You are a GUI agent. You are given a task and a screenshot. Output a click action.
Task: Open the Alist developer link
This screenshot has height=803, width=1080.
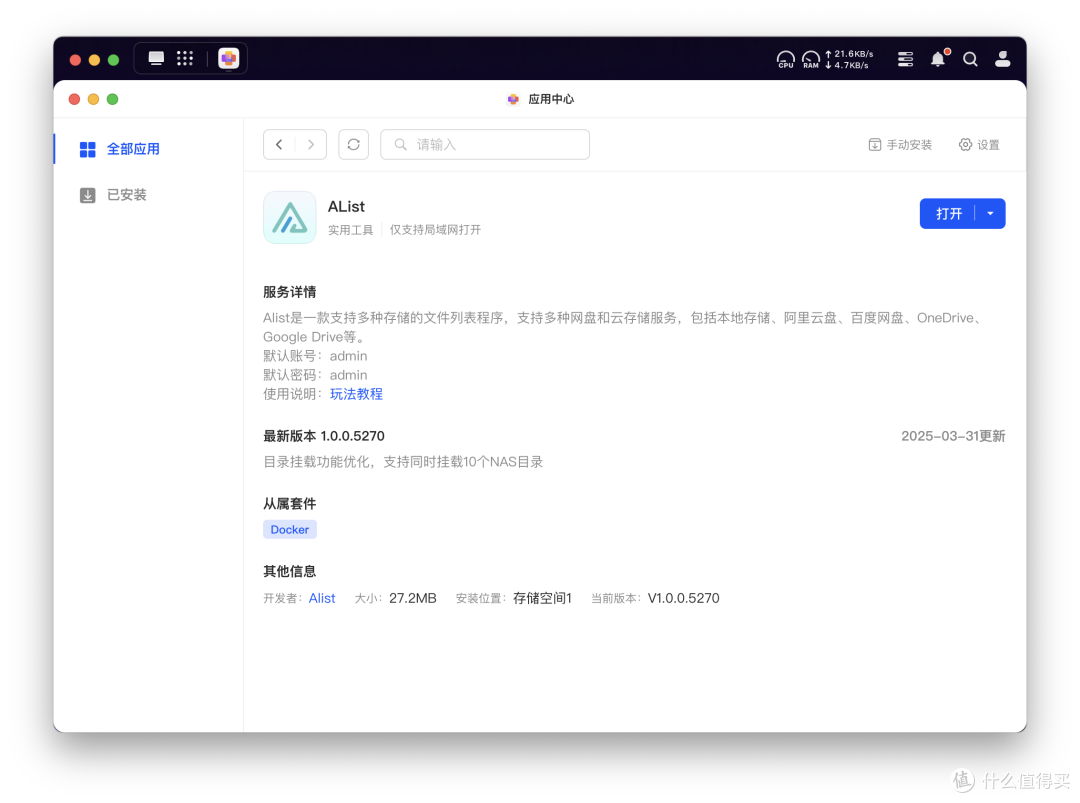[322, 598]
